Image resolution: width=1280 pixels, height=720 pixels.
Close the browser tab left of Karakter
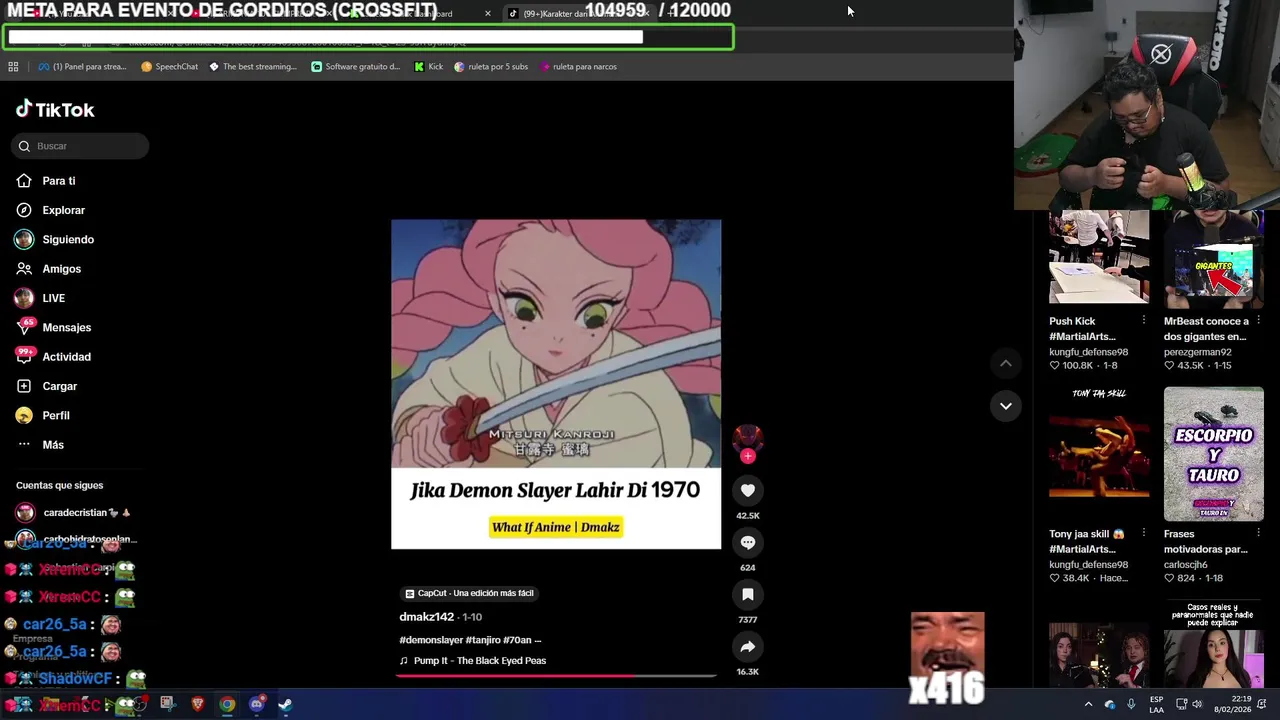click(x=487, y=14)
